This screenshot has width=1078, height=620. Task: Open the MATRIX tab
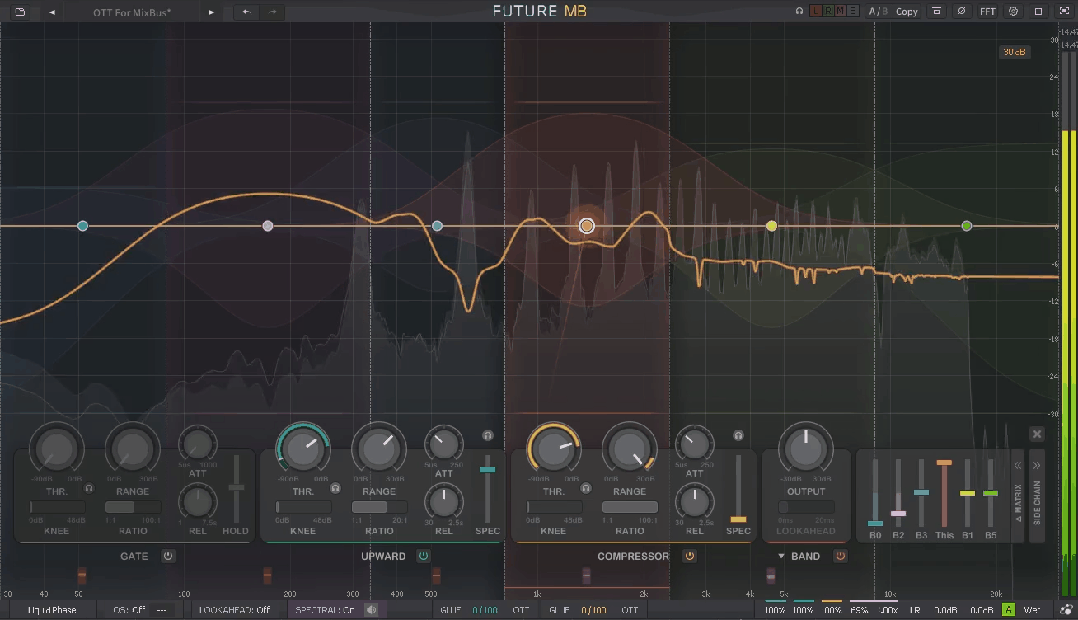[x=1018, y=503]
